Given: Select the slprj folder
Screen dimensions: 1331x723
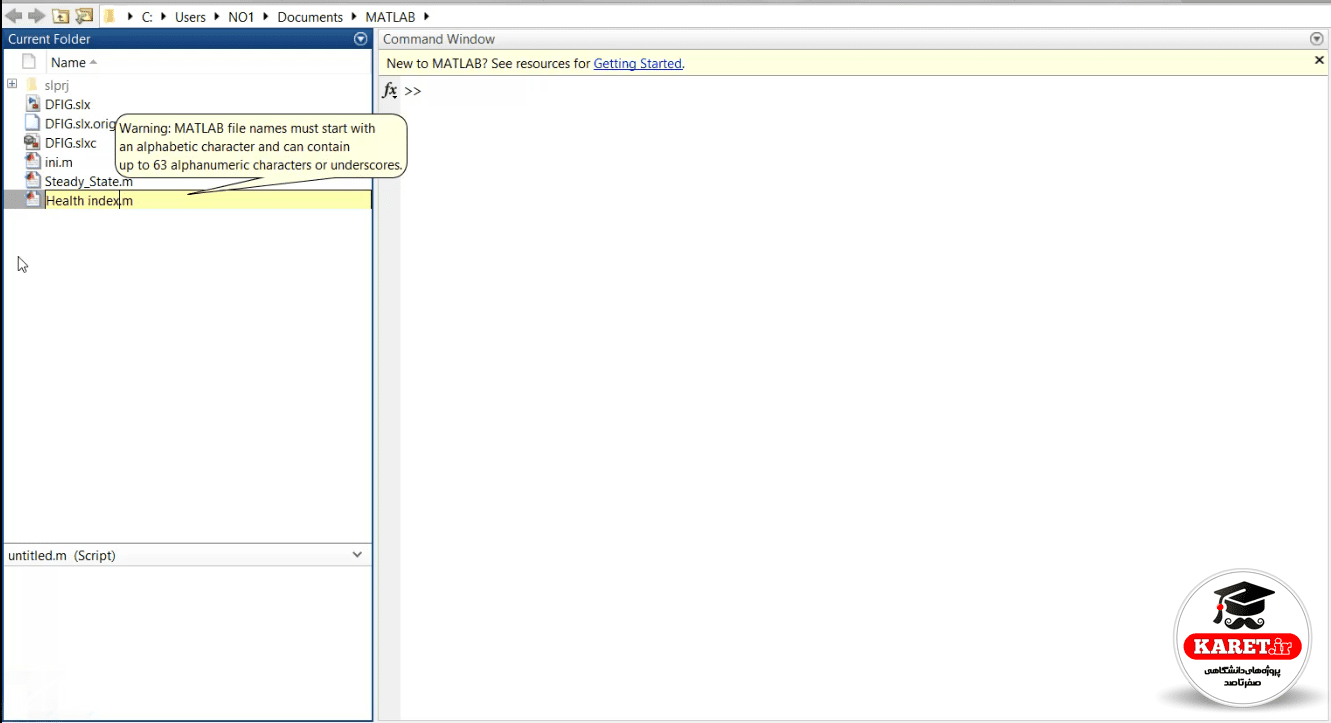Looking at the screenshot, I should pyautogui.click(x=57, y=85).
